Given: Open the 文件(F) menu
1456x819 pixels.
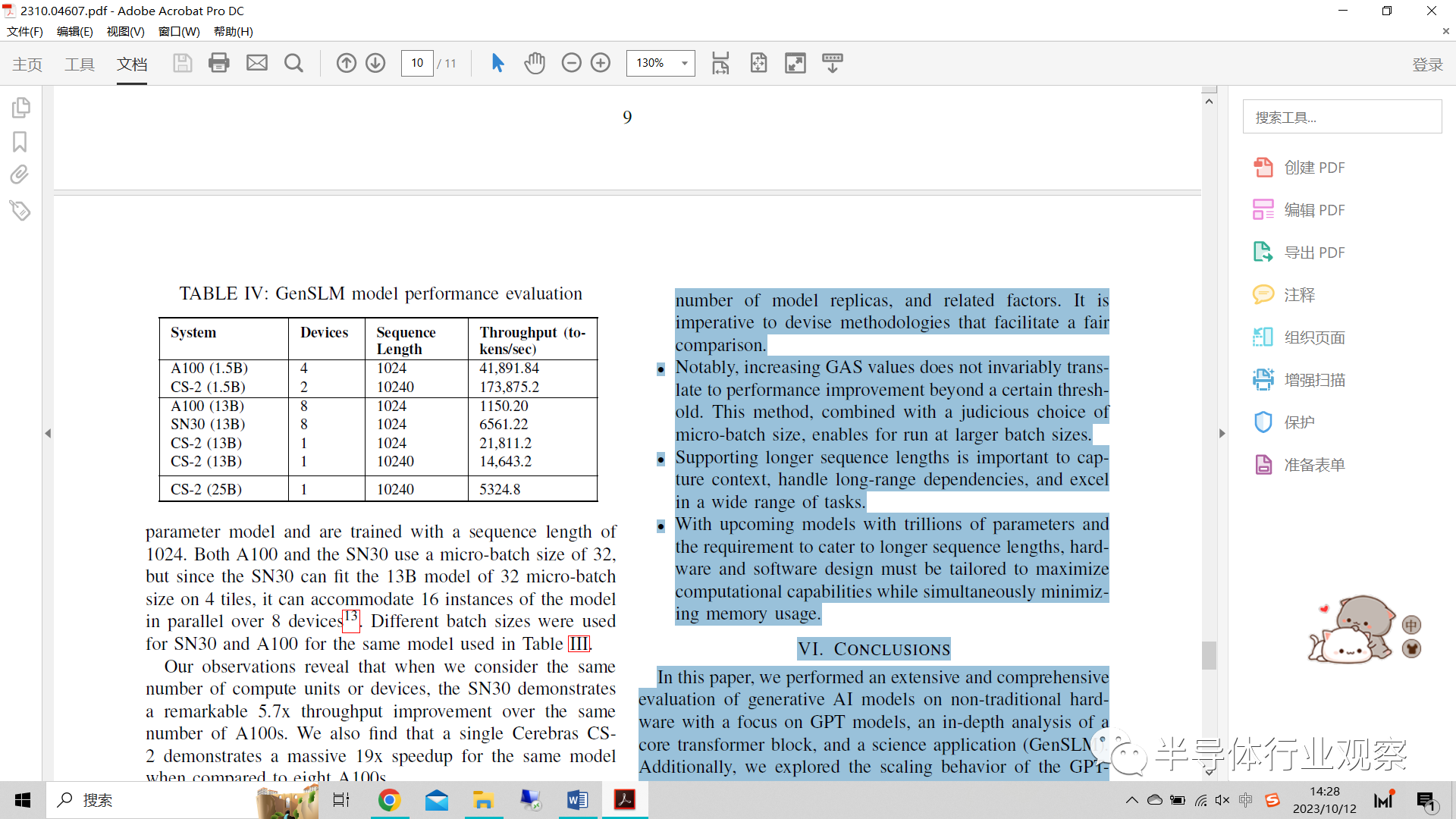Looking at the screenshot, I should coord(25,31).
